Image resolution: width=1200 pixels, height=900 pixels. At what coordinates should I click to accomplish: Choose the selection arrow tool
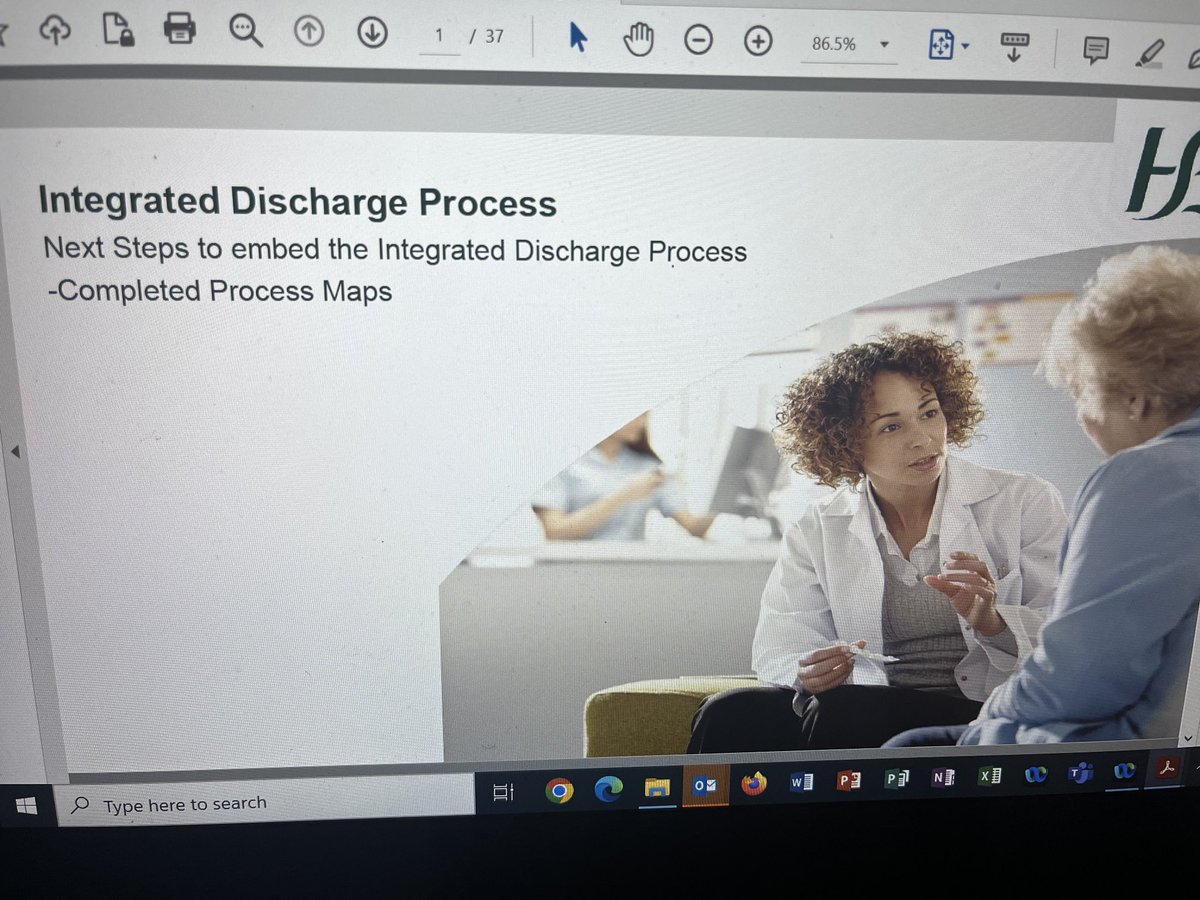tap(578, 38)
